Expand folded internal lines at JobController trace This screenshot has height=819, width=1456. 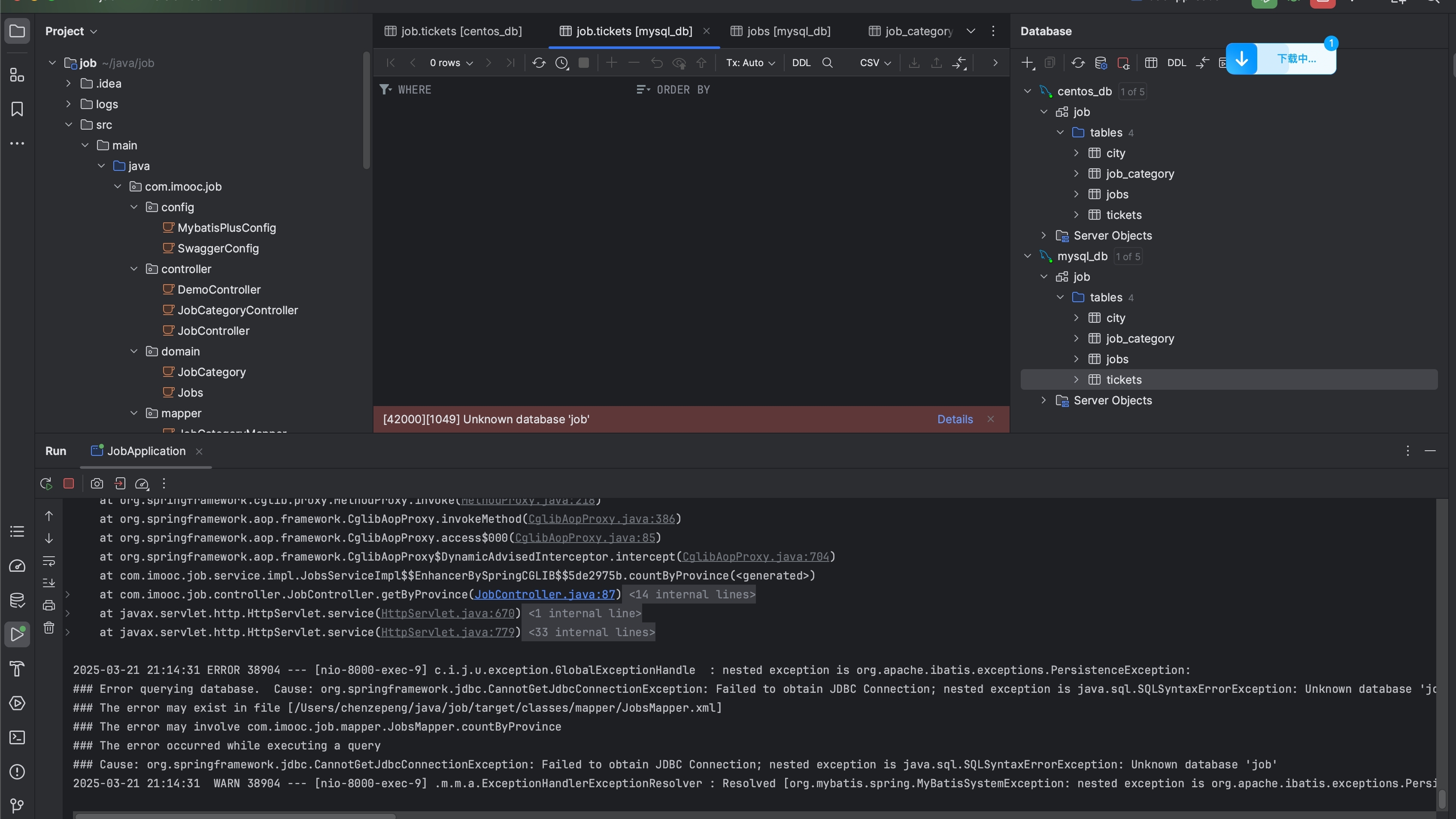[x=67, y=595]
